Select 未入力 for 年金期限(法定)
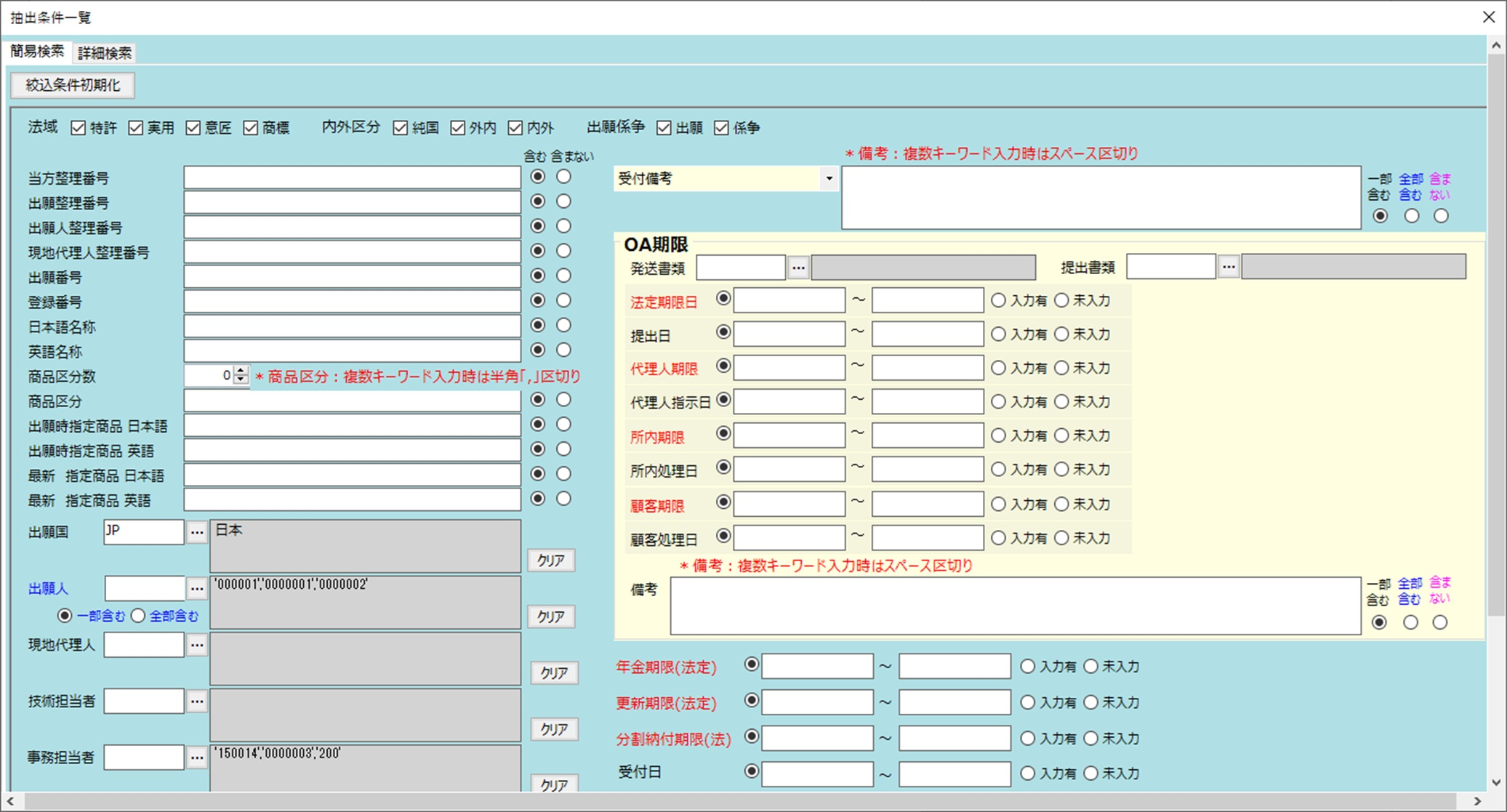The height and width of the screenshot is (812, 1507). 1091,666
